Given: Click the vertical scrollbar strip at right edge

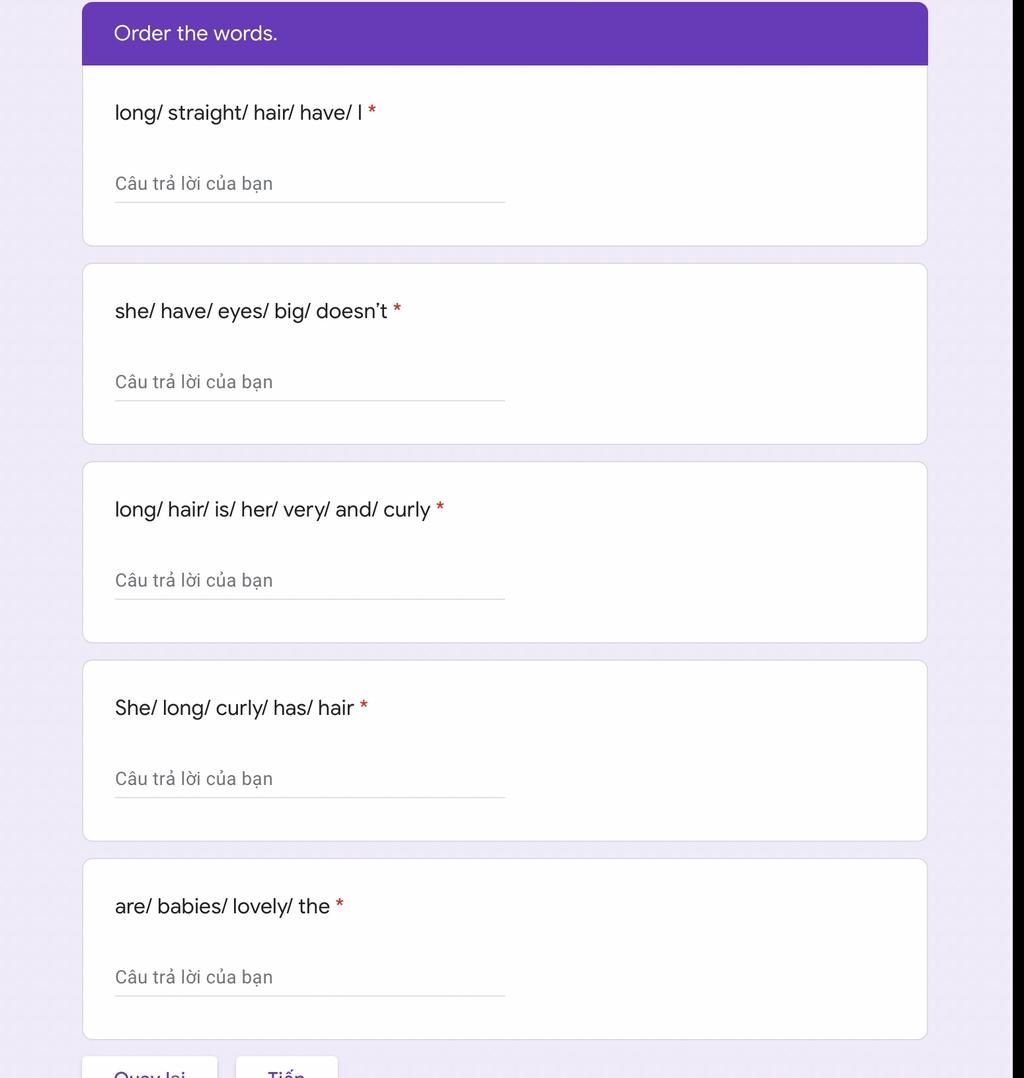Looking at the screenshot, I should (1018, 539).
